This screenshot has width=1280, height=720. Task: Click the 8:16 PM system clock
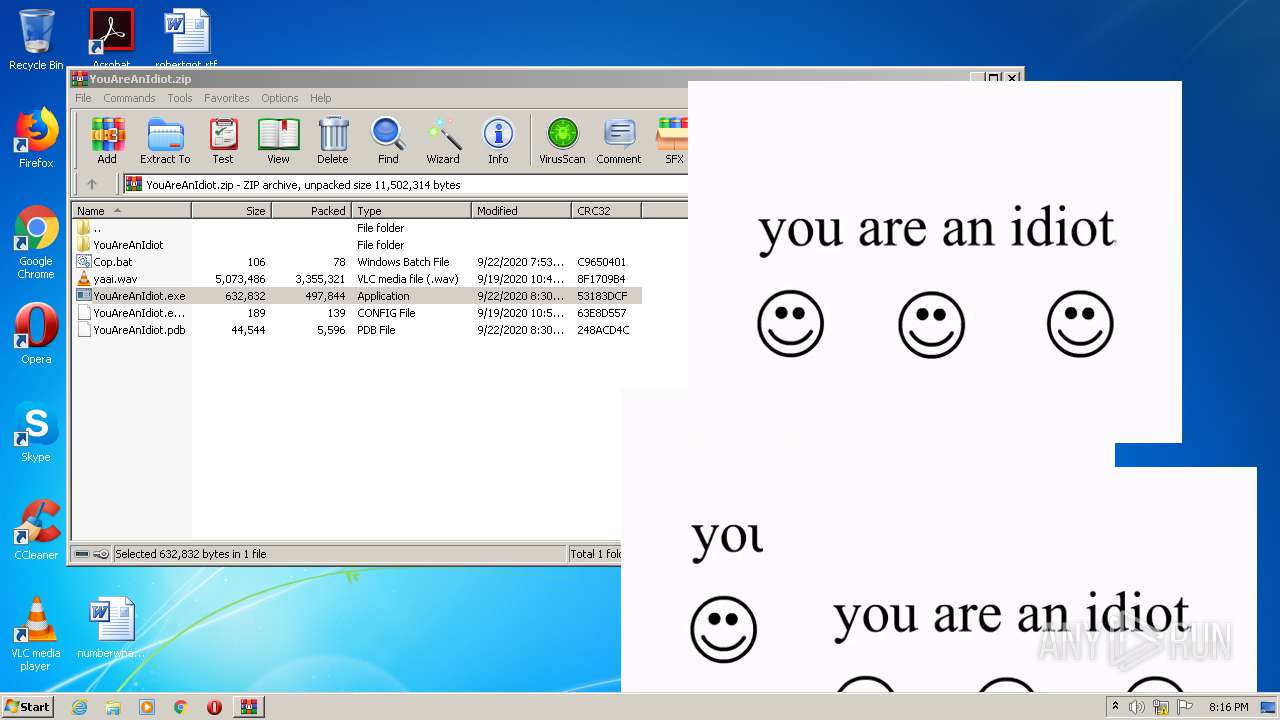point(1228,707)
